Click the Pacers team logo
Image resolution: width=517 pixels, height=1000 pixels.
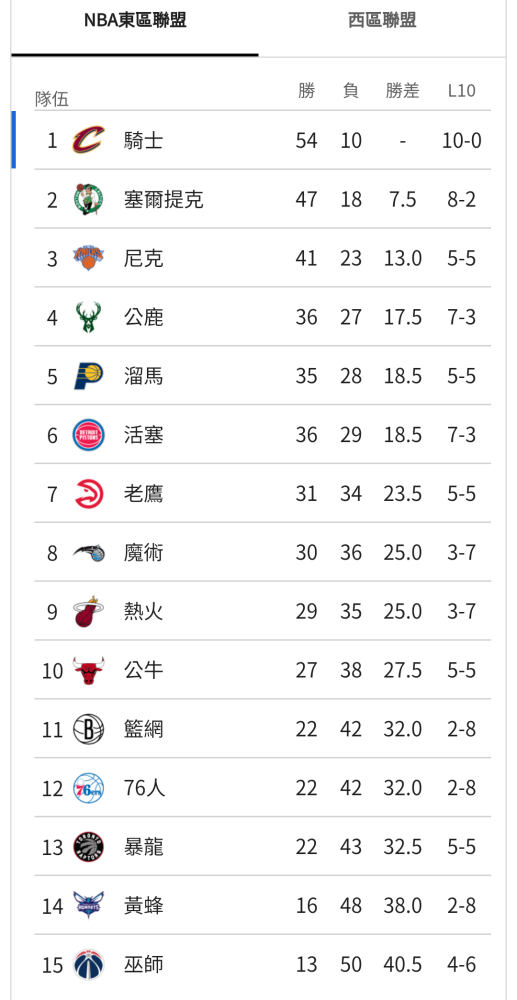coord(88,376)
